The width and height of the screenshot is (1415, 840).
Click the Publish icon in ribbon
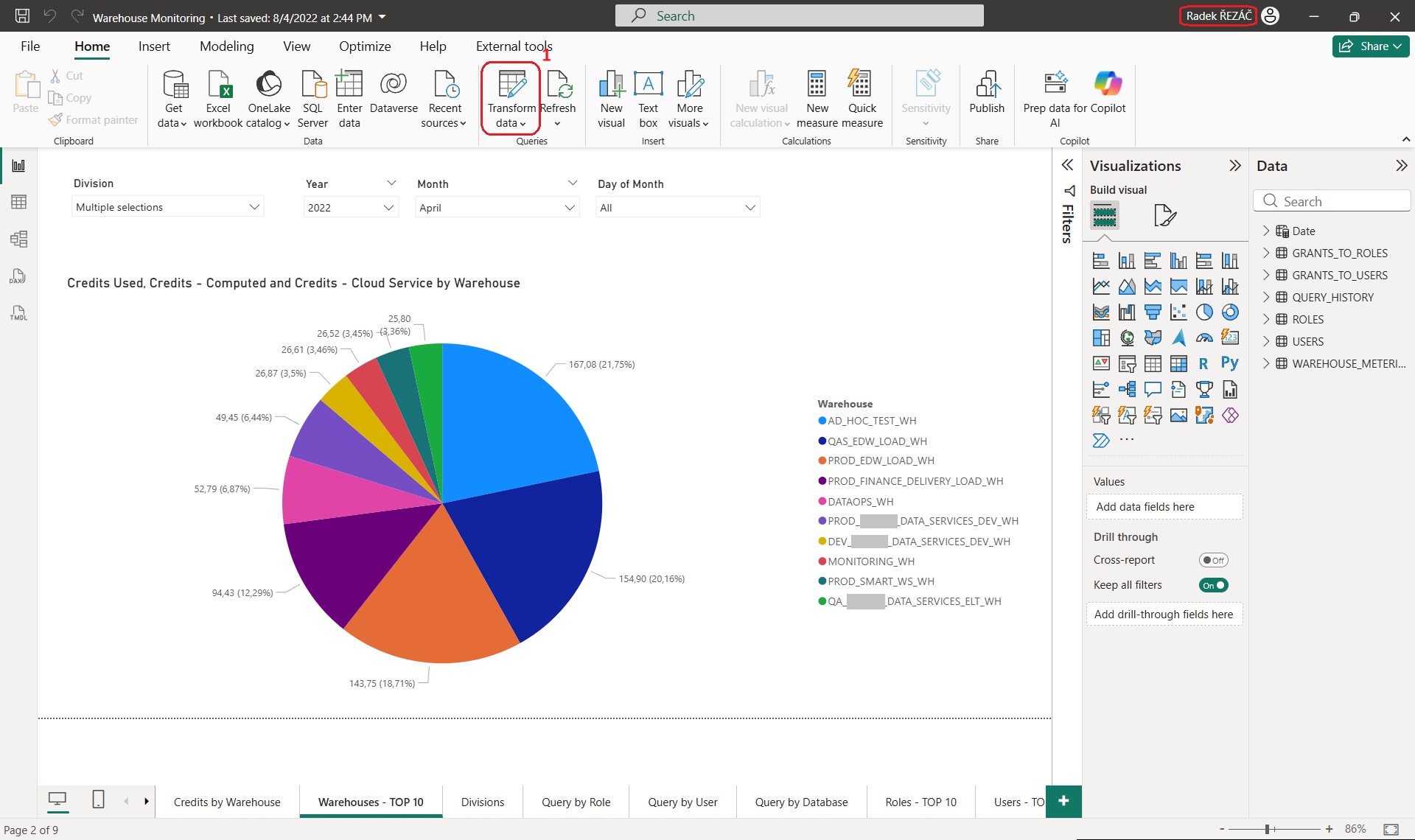point(986,85)
